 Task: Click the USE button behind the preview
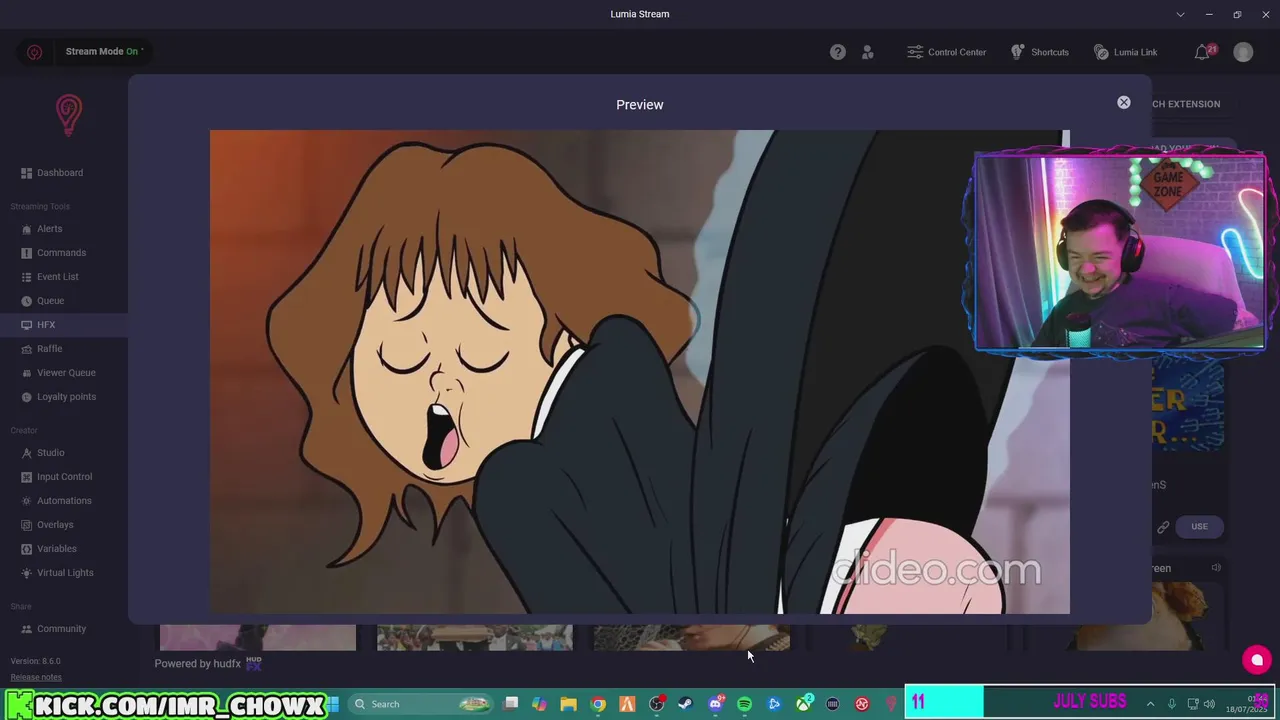click(x=1199, y=526)
